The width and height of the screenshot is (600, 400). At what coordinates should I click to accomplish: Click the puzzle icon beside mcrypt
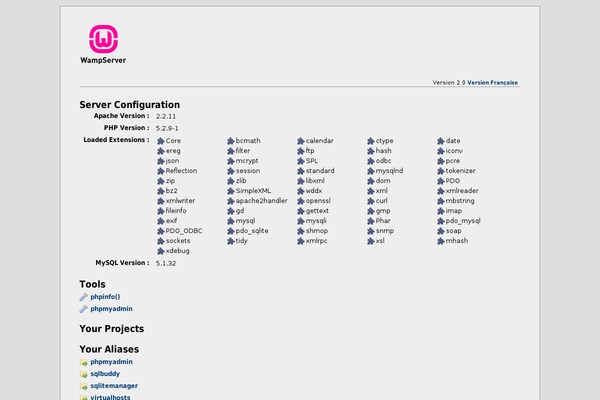pos(231,161)
